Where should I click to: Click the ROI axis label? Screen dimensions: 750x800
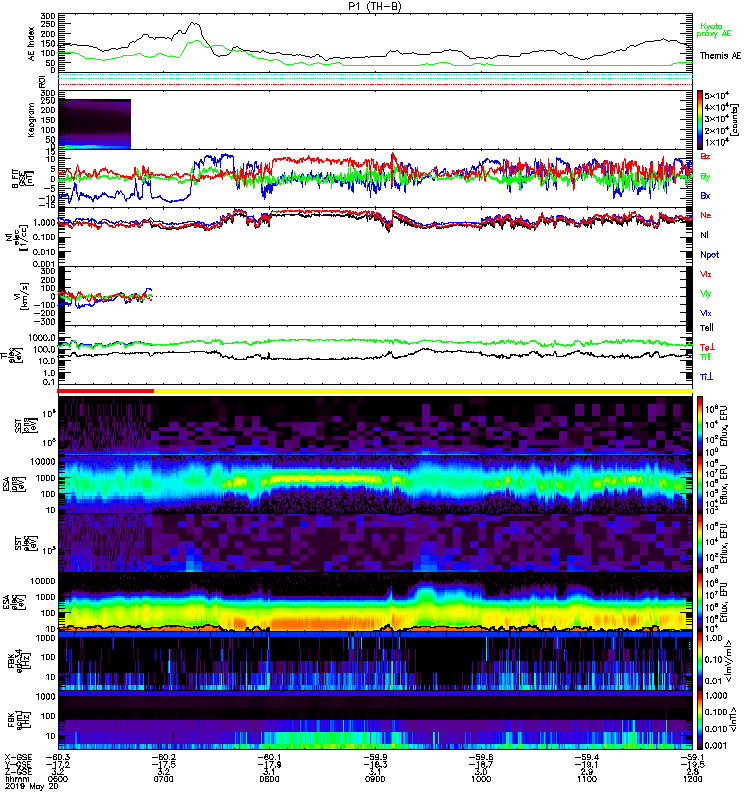[x=43, y=82]
